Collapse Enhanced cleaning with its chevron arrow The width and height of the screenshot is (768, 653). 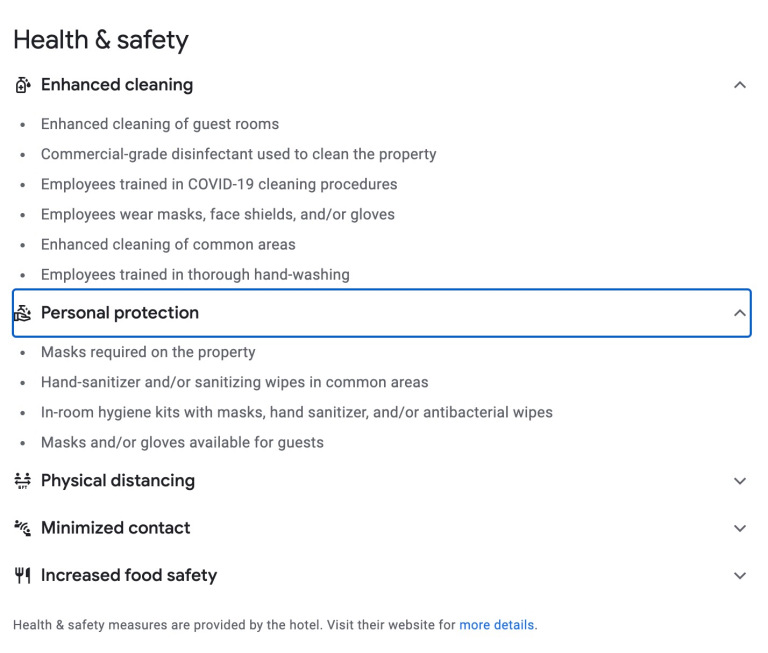[x=740, y=85]
